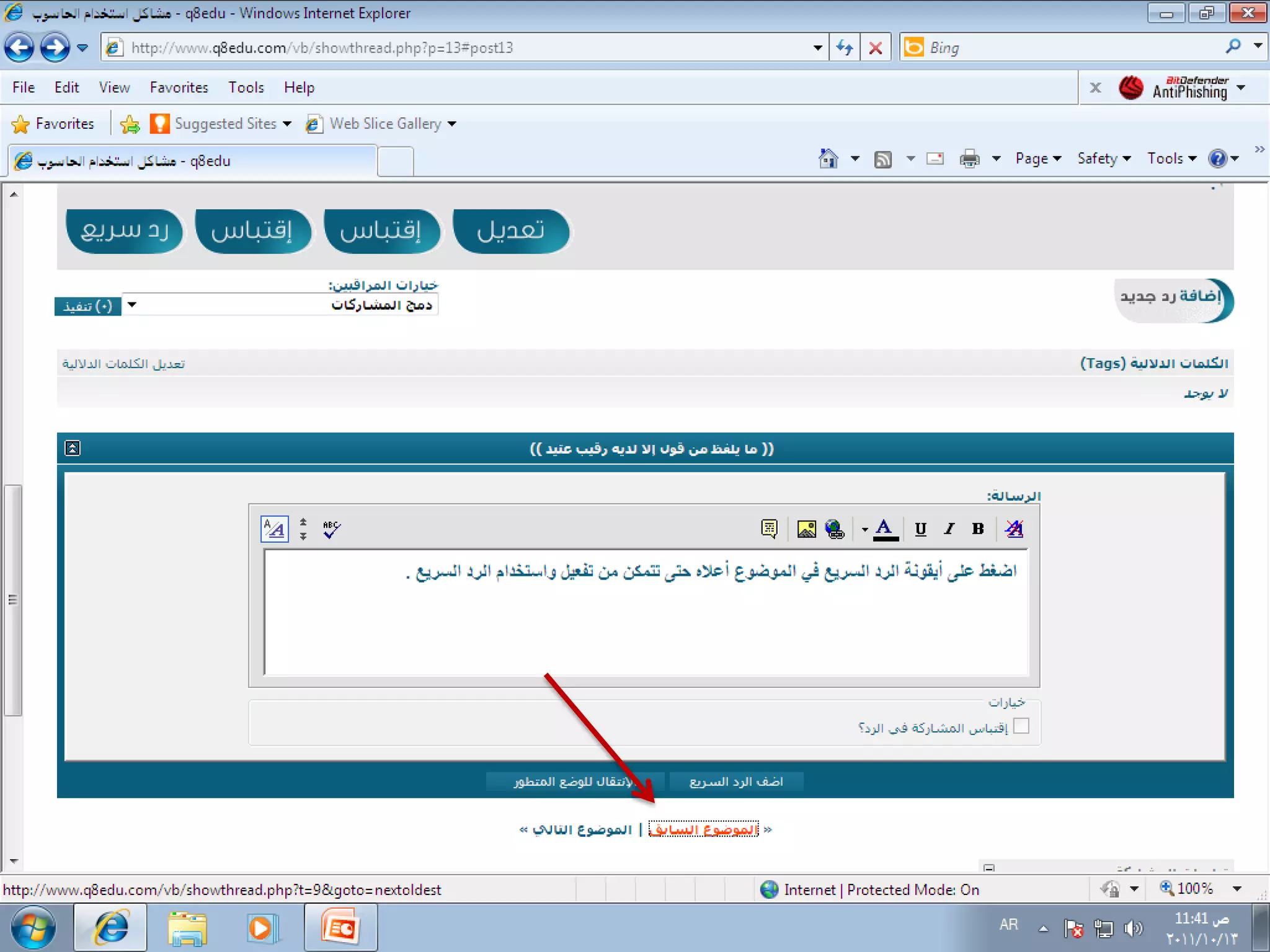This screenshot has width=1270, height=952.
Task: Click the Edit Tags تعديل الكلمات الدلالية link
Action: coord(123,363)
